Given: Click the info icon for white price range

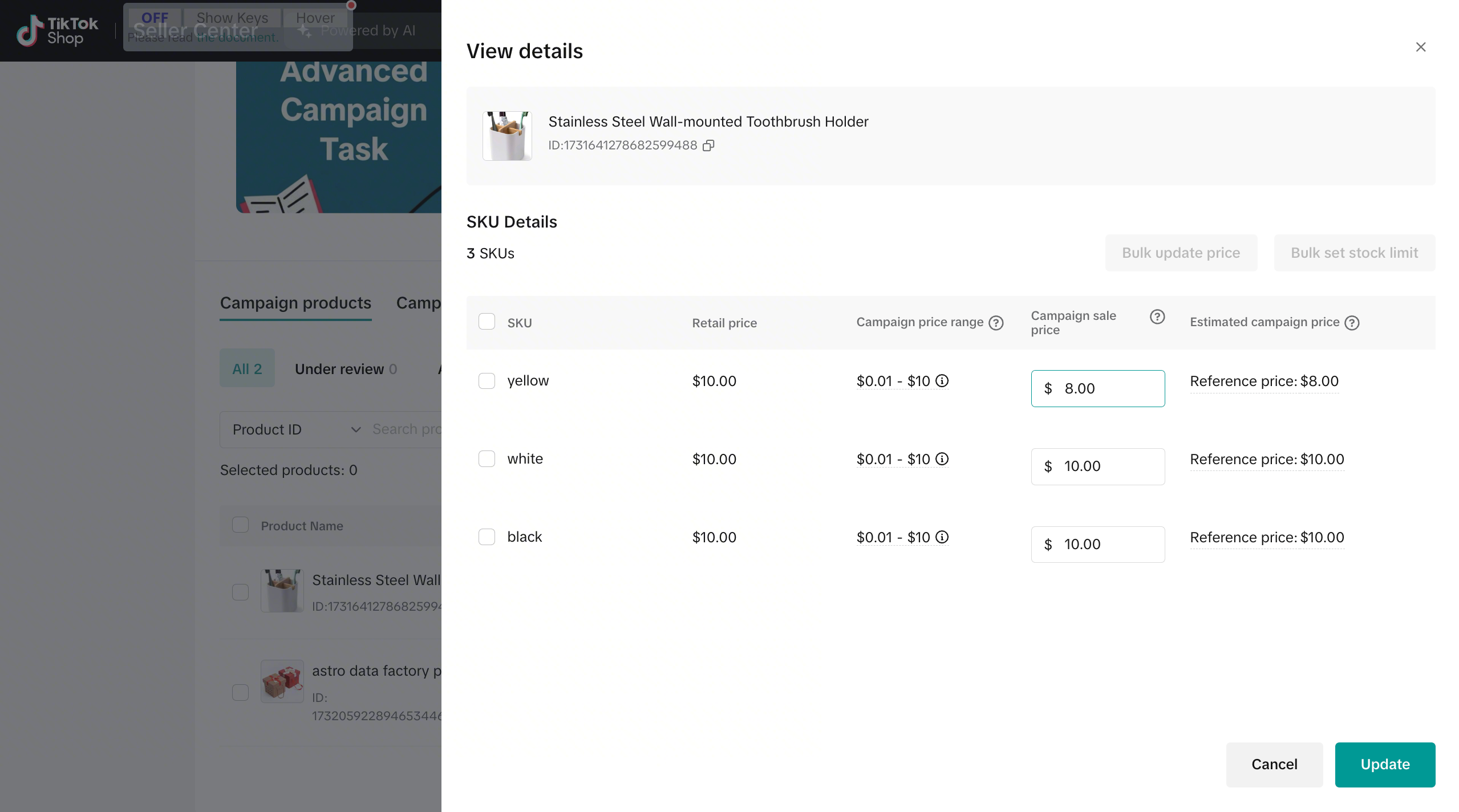Looking at the screenshot, I should click(942, 459).
